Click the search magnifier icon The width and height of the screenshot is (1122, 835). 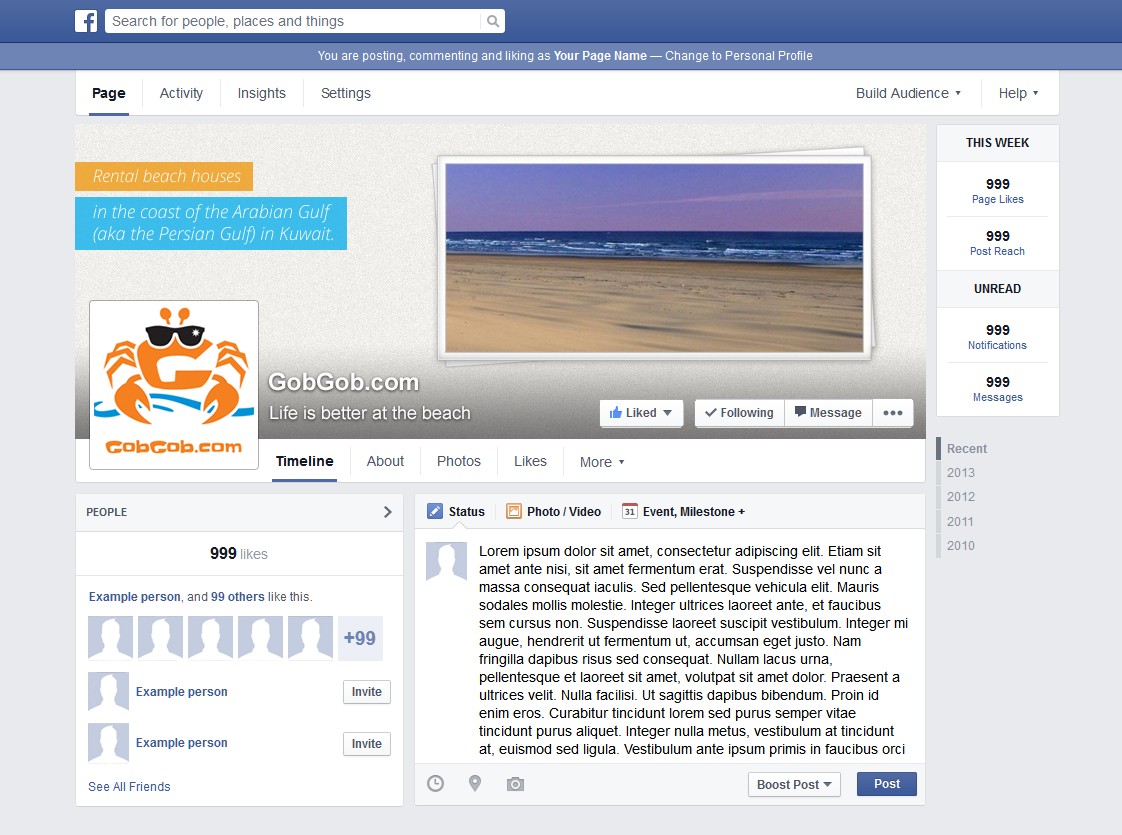point(492,21)
